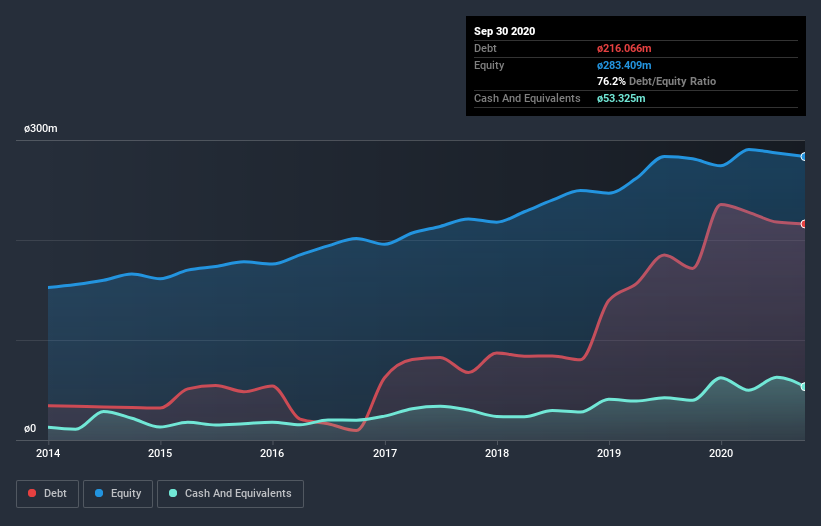Click the 2017 x-axis label
The image size is (821, 526).
pyautogui.click(x=385, y=453)
